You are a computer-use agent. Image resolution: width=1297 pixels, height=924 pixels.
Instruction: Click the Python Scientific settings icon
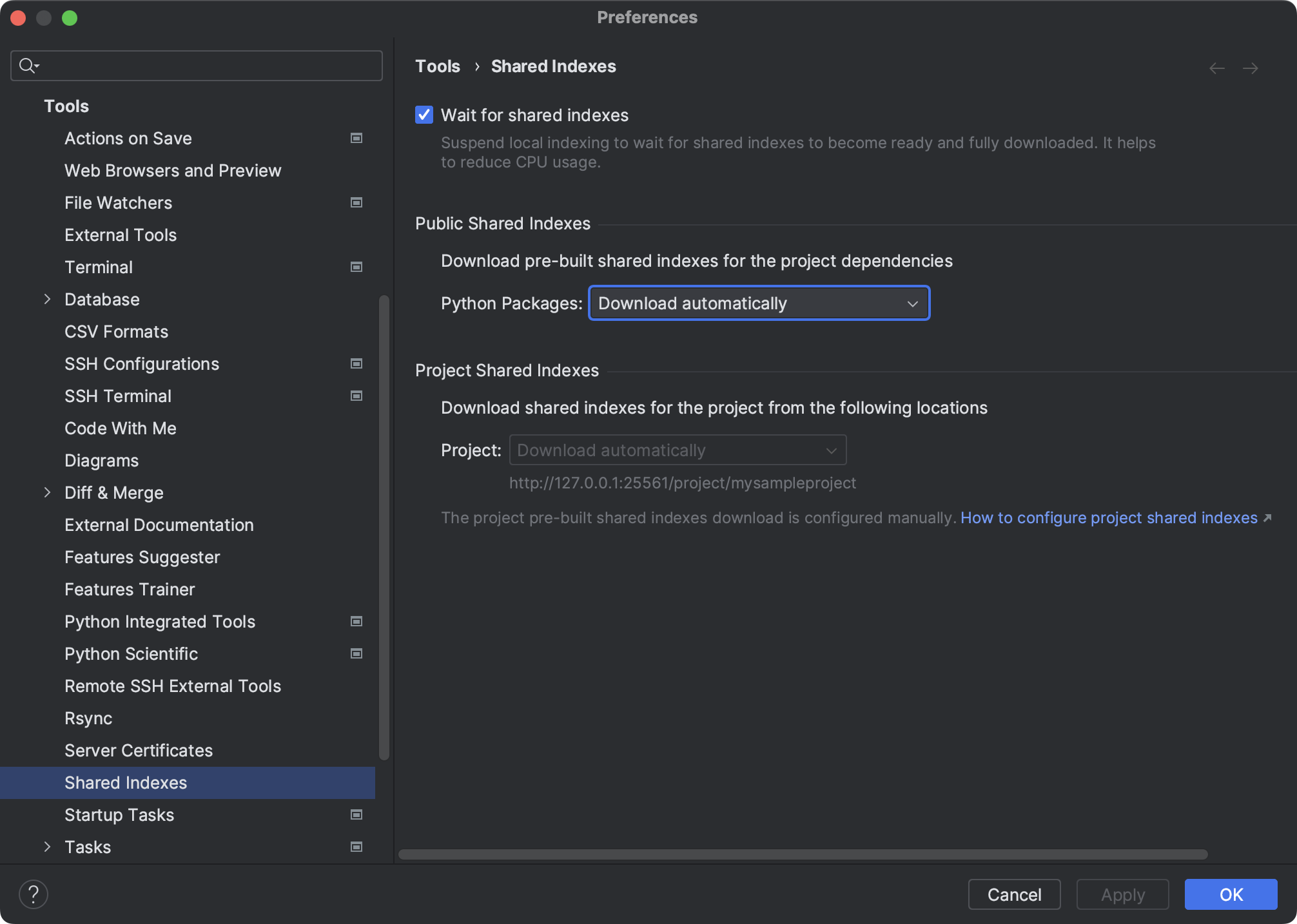click(357, 653)
